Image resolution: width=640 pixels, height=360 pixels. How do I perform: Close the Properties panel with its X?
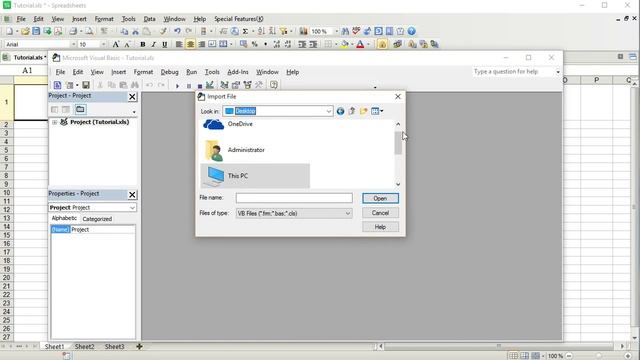132,195
